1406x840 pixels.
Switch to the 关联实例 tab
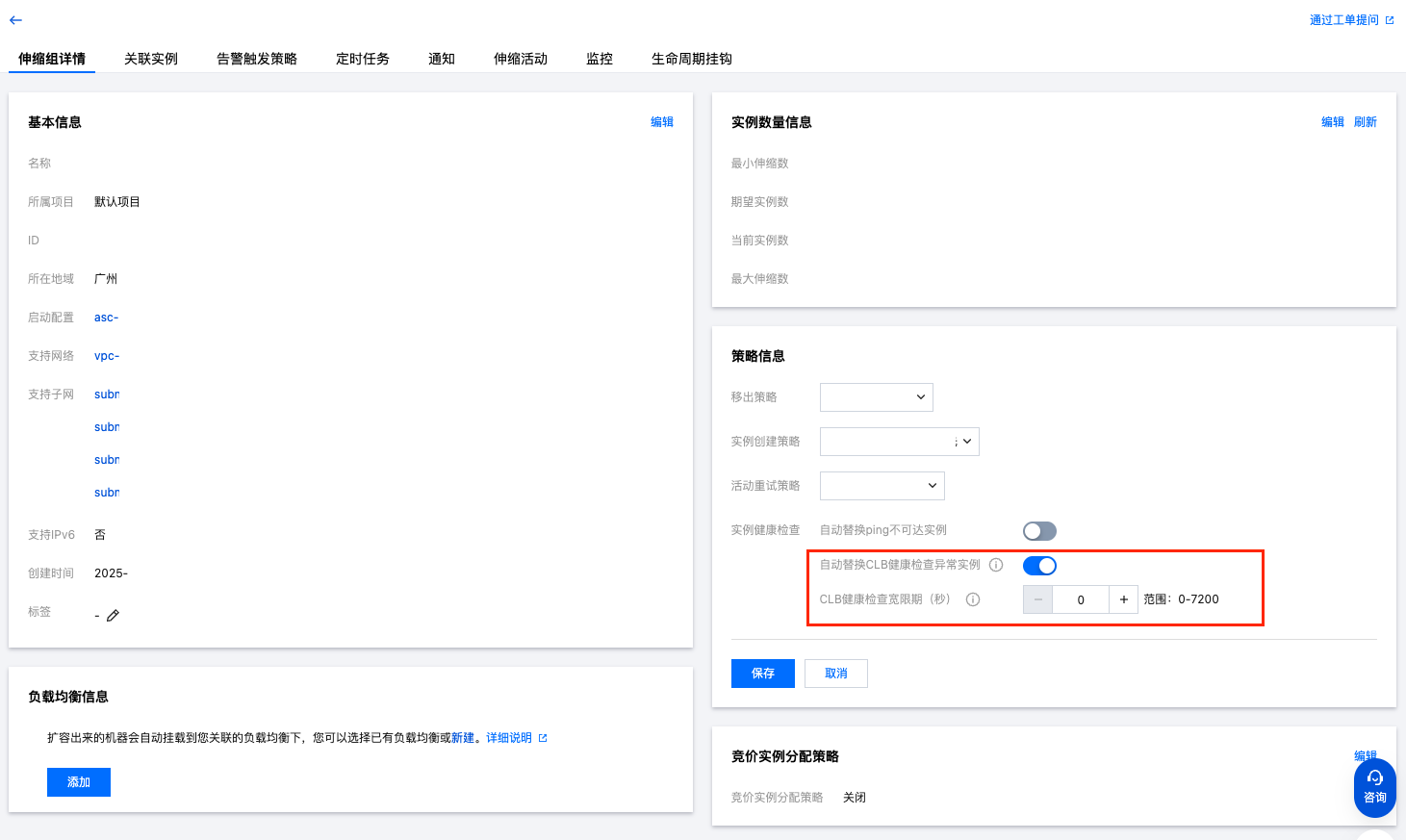click(x=151, y=59)
